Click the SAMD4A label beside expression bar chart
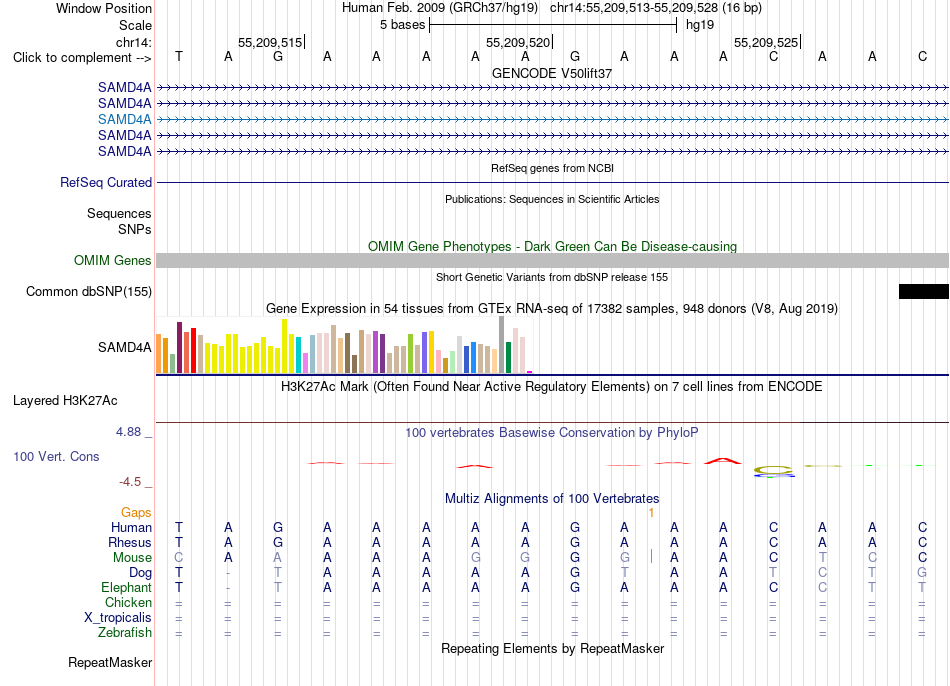The height and width of the screenshot is (686, 950). (124, 347)
